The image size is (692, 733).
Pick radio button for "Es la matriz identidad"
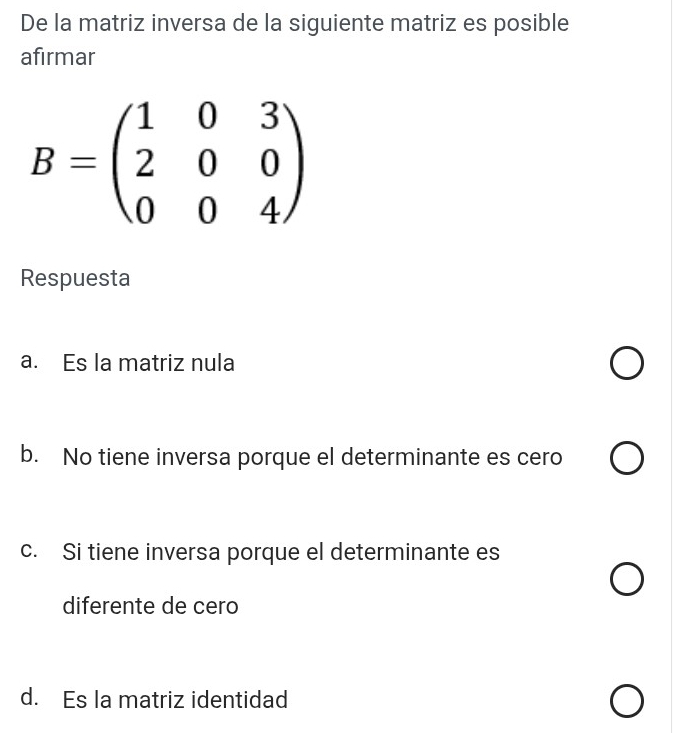pos(626,702)
